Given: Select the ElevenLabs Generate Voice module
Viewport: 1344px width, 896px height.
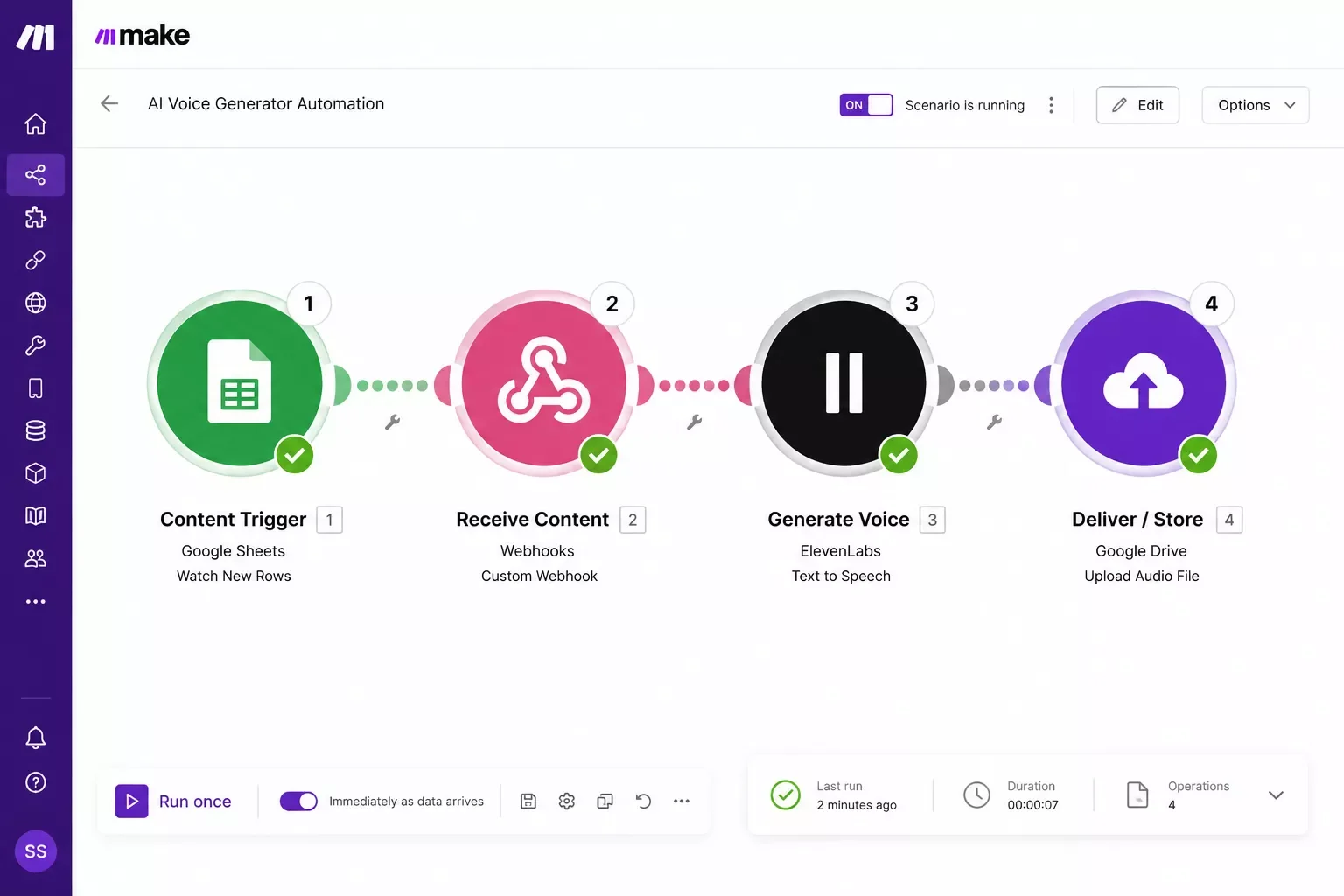Looking at the screenshot, I should (843, 383).
